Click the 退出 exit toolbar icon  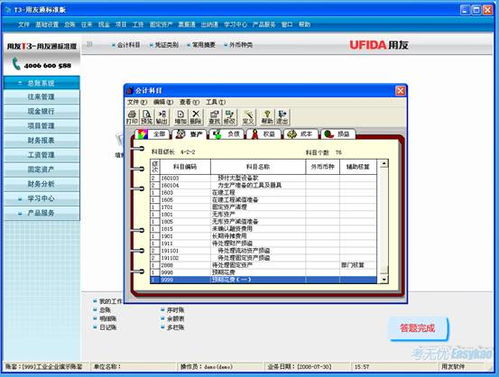282,117
